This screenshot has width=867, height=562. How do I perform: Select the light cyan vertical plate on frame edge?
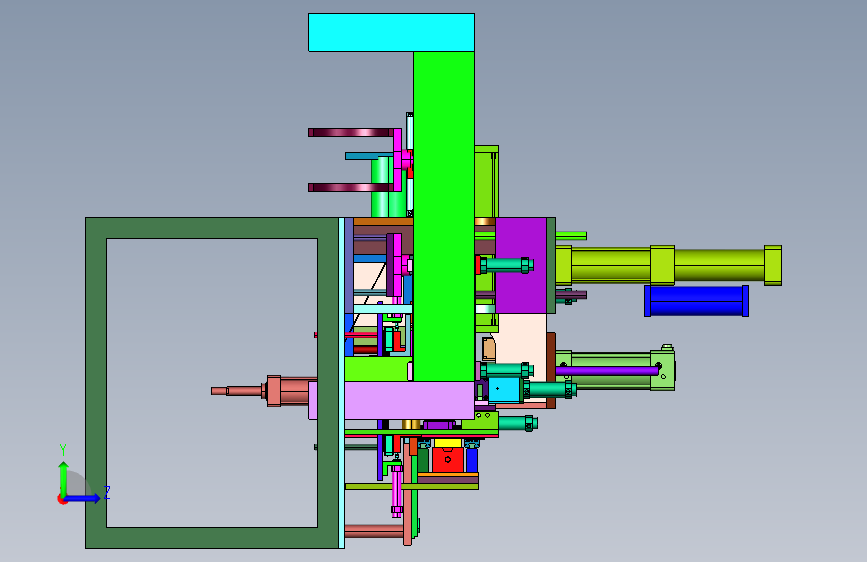click(342, 383)
